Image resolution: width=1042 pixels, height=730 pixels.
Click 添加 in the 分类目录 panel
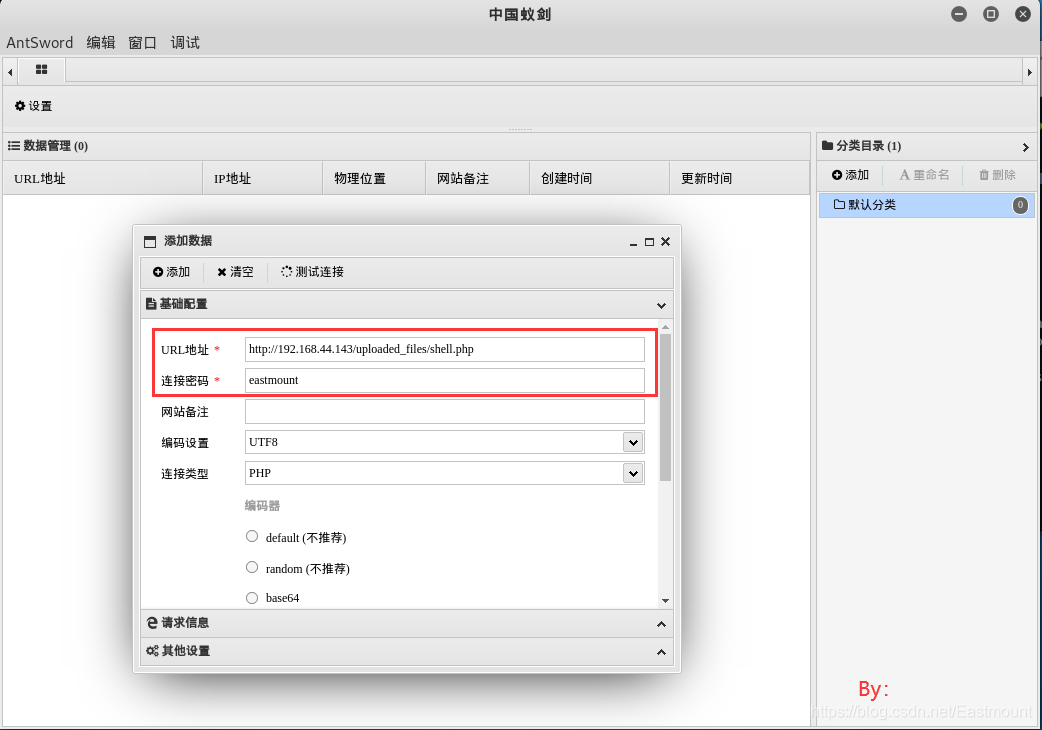(851, 175)
